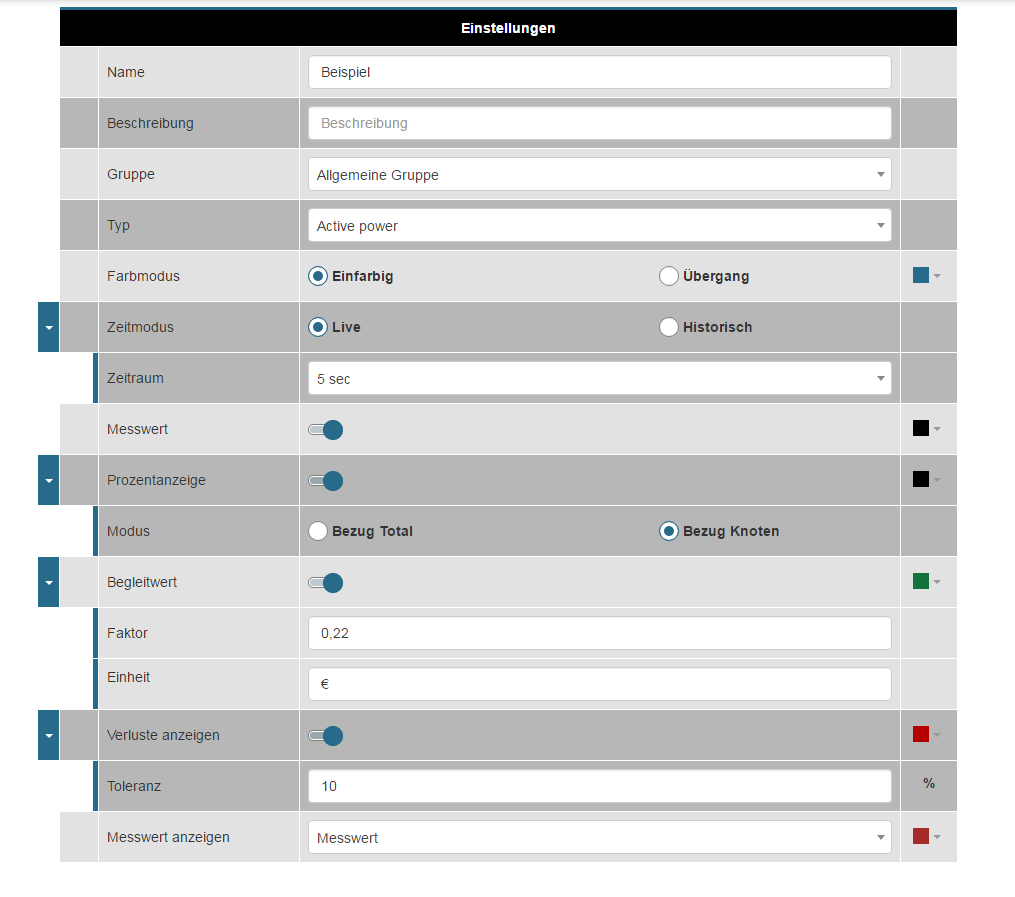Open the Typ dropdown showing Active power
This screenshot has width=1015, height=897.
pos(599,226)
